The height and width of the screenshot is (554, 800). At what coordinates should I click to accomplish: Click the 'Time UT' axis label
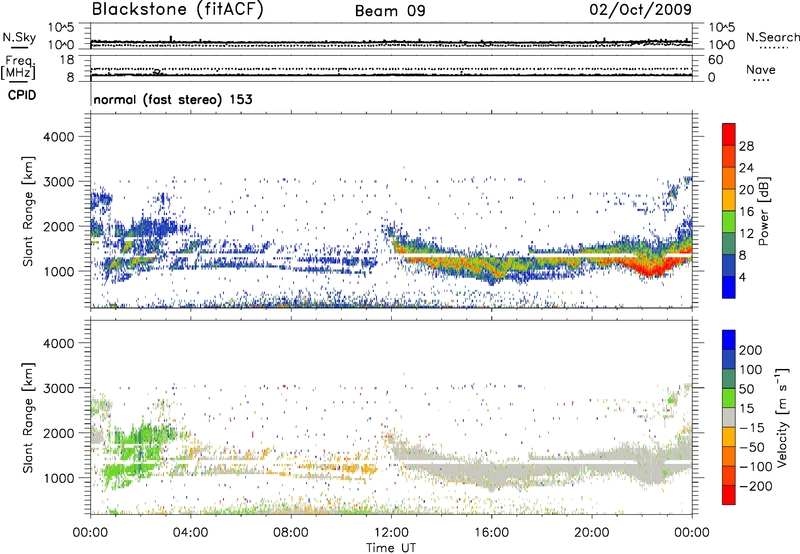[x=391, y=548]
